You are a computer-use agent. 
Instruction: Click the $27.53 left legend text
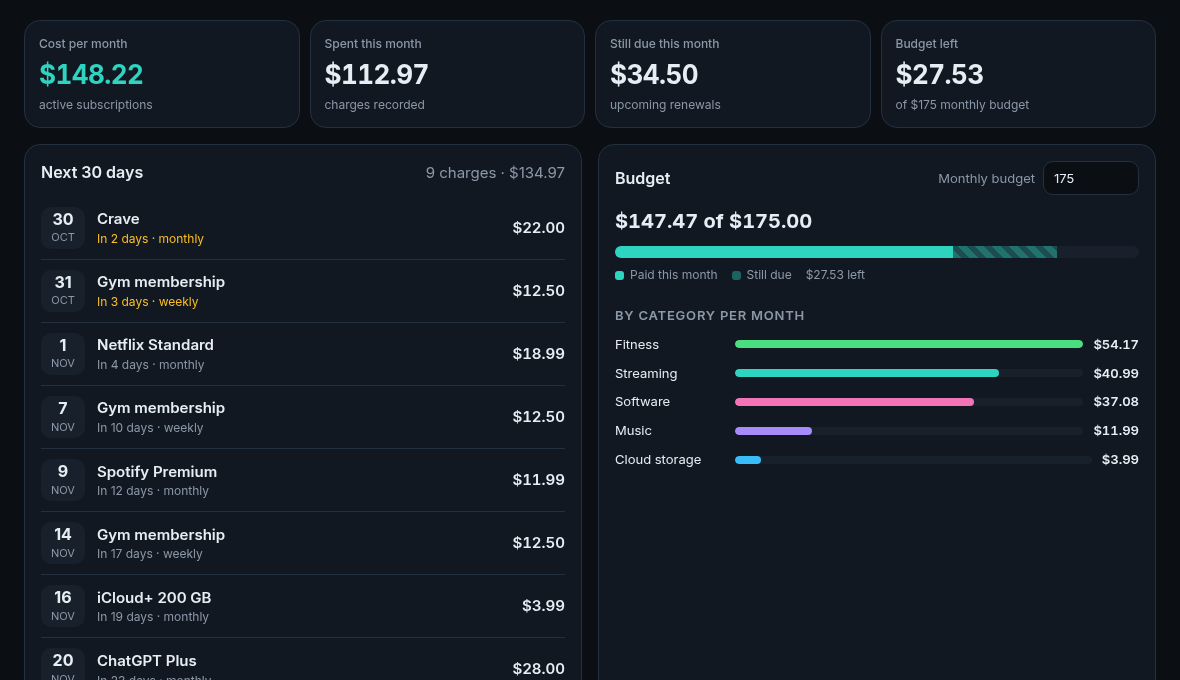click(x=835, y=275)
